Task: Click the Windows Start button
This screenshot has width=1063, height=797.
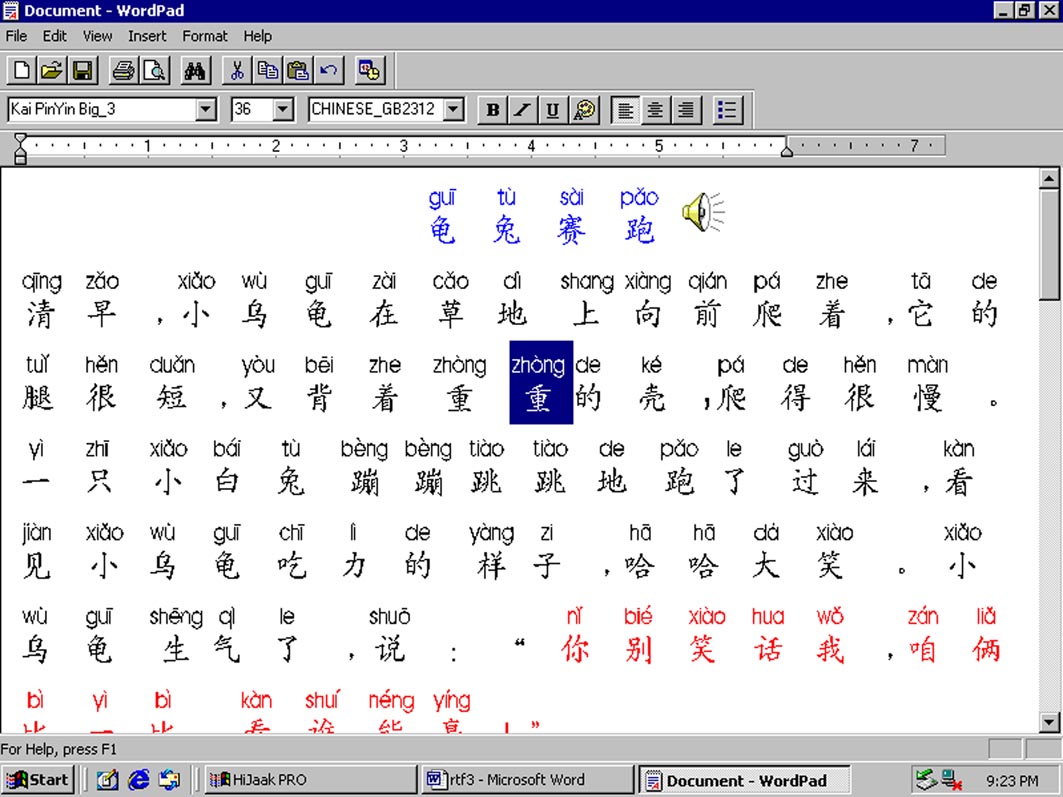Action: [37, 780]
